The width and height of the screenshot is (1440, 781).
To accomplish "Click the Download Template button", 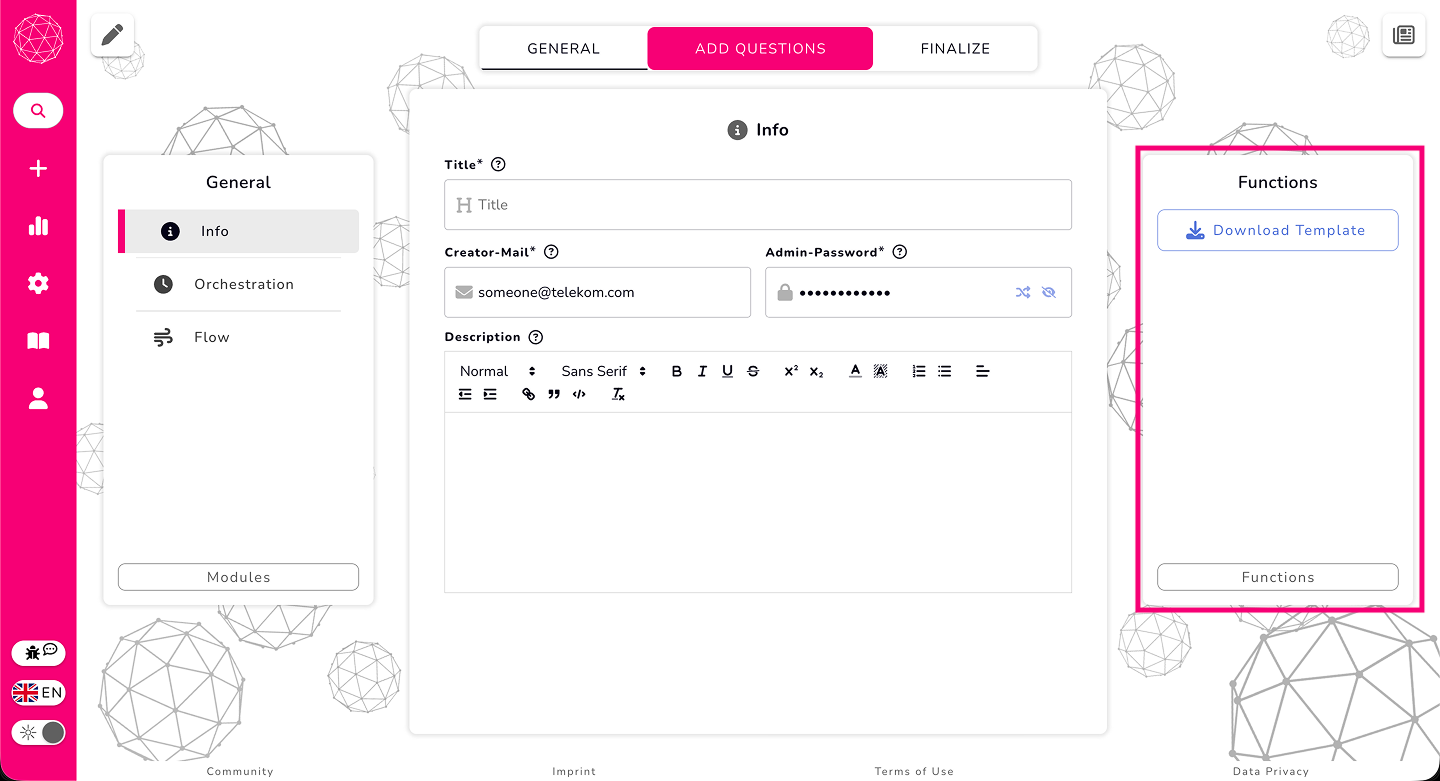I will pyautogui.click(x=1277, y=230).
